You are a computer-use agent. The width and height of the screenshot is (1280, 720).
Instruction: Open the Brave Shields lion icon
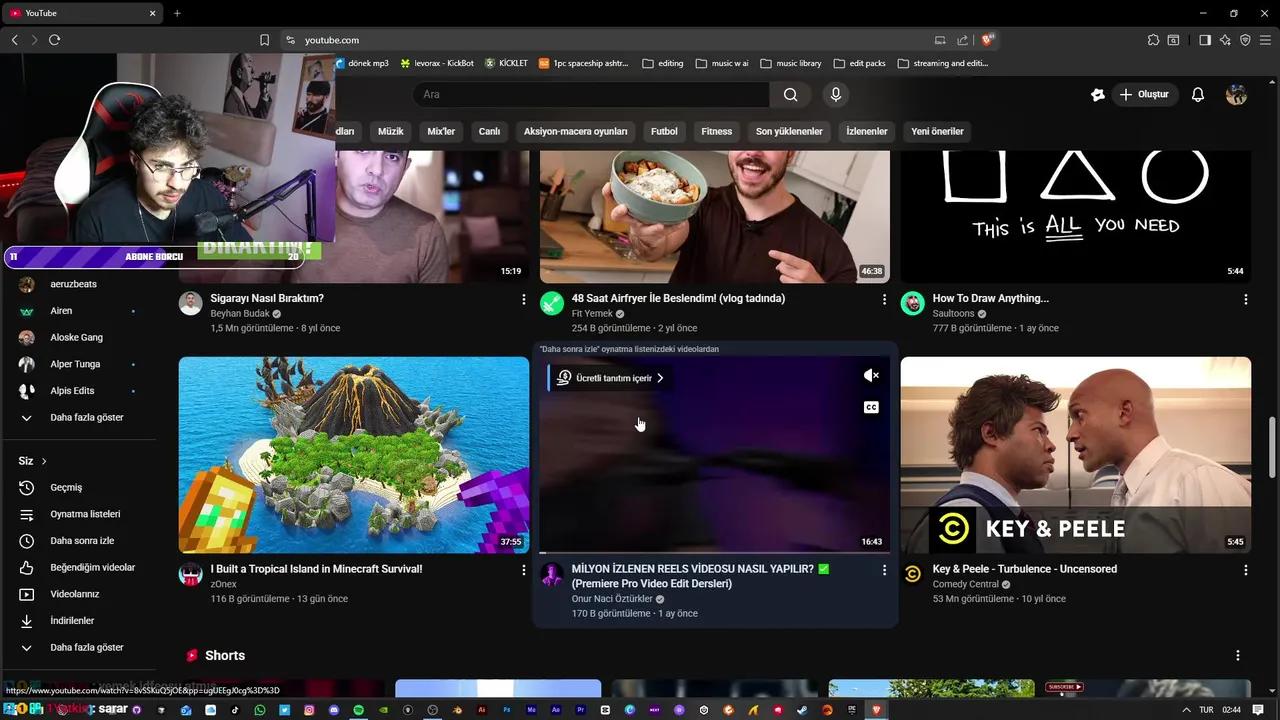(x=988, y=40)
